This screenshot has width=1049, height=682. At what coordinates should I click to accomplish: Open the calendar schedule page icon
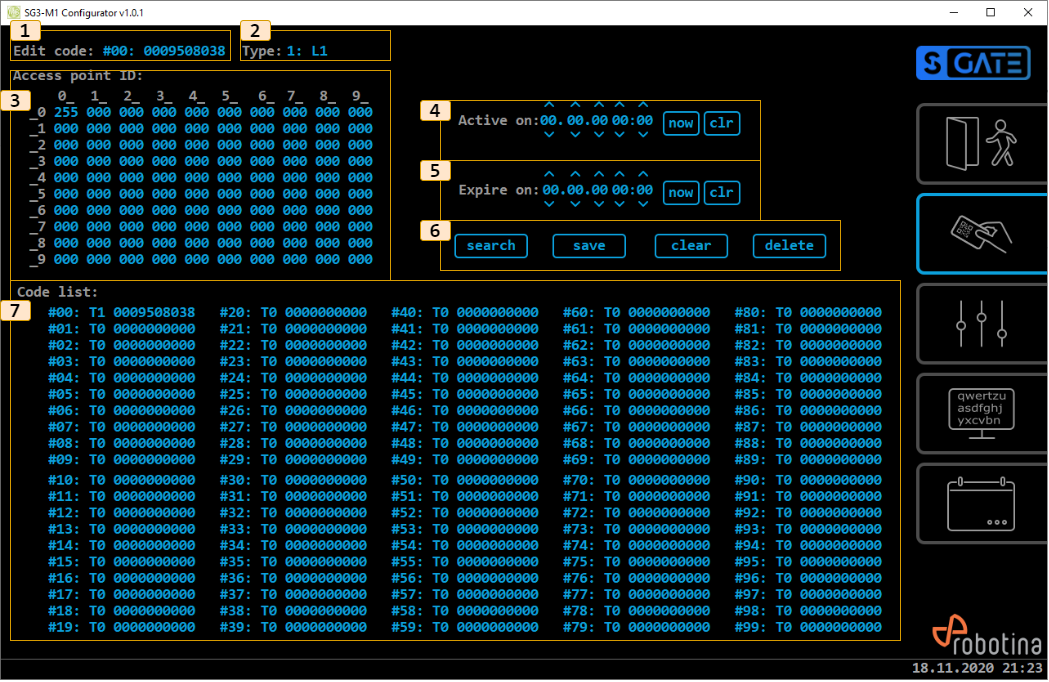coord(980,504)
